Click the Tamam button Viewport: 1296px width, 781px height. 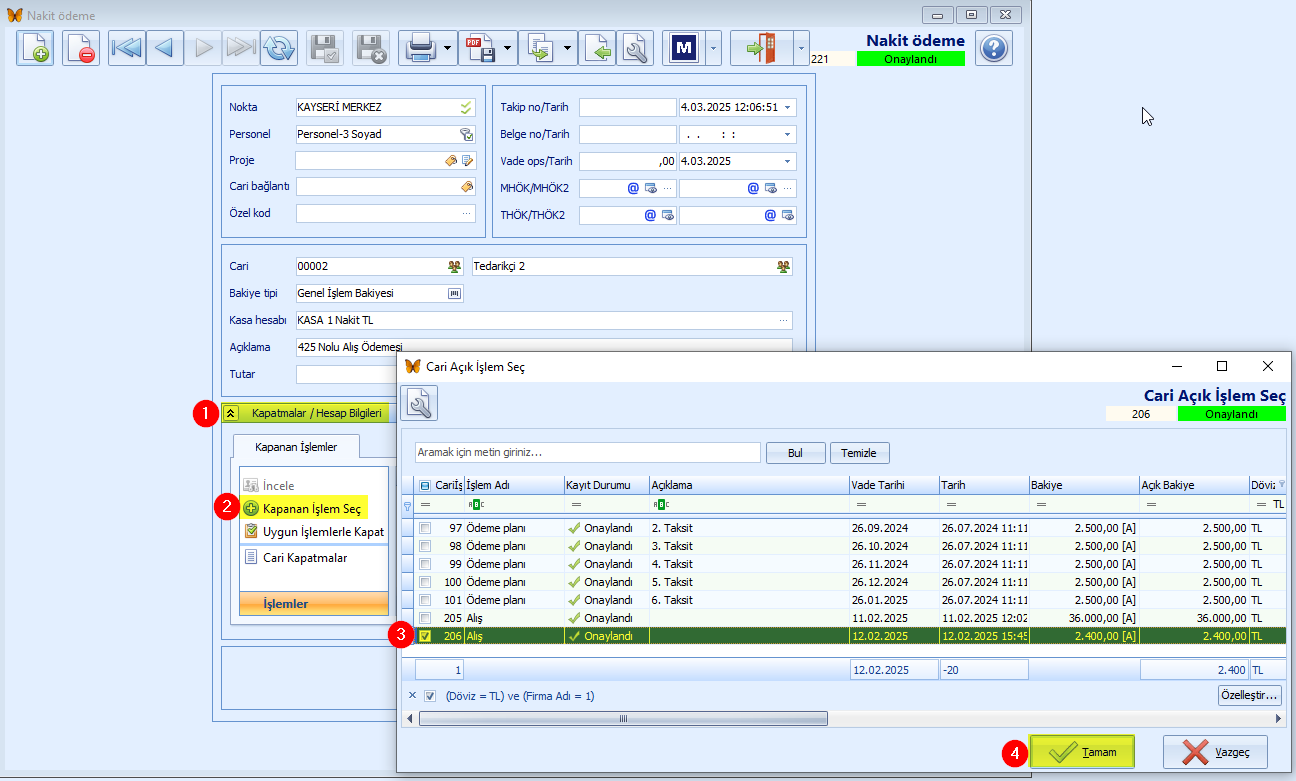tap(1083, 752)
